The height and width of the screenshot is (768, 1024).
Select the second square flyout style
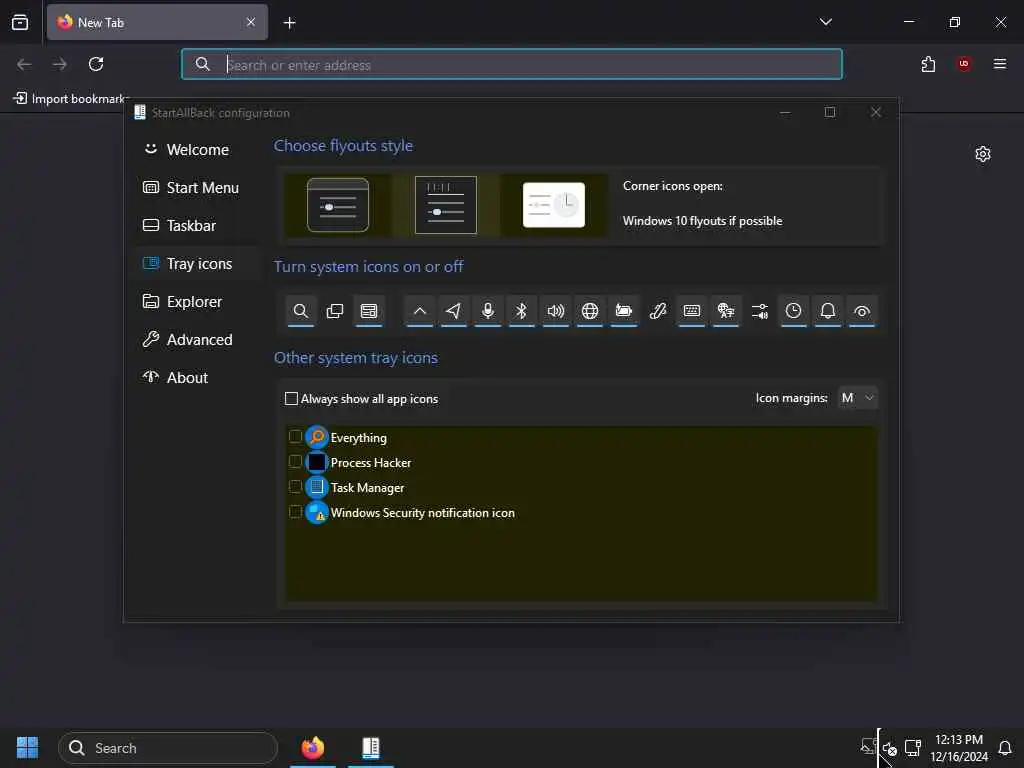(x=445, y=205)
